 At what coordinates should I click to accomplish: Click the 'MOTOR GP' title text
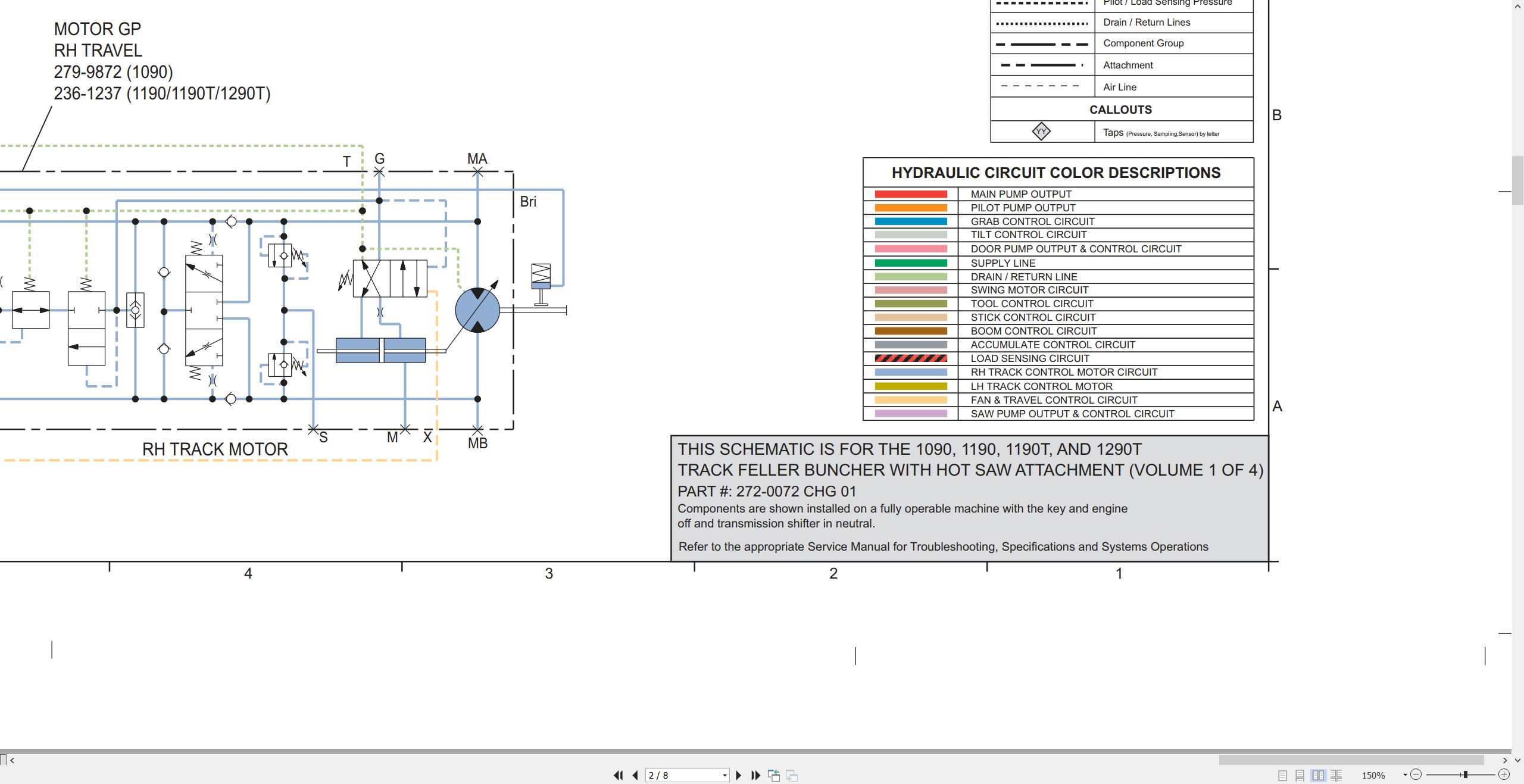98,29
